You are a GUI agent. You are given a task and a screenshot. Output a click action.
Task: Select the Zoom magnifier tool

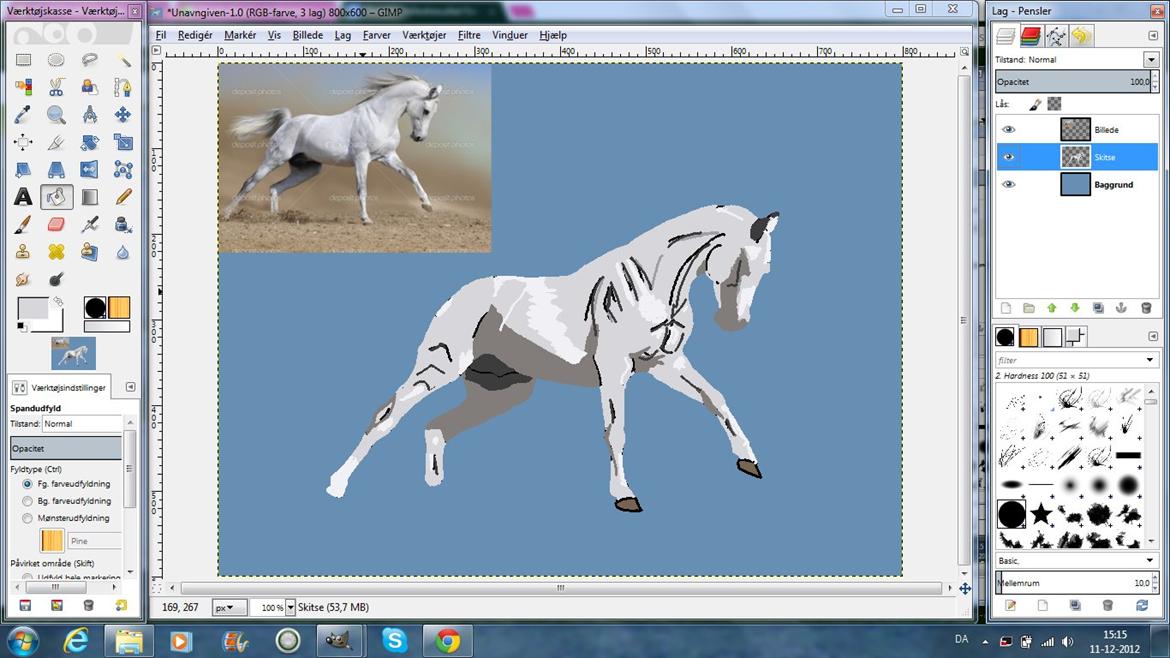coord(56,115)
